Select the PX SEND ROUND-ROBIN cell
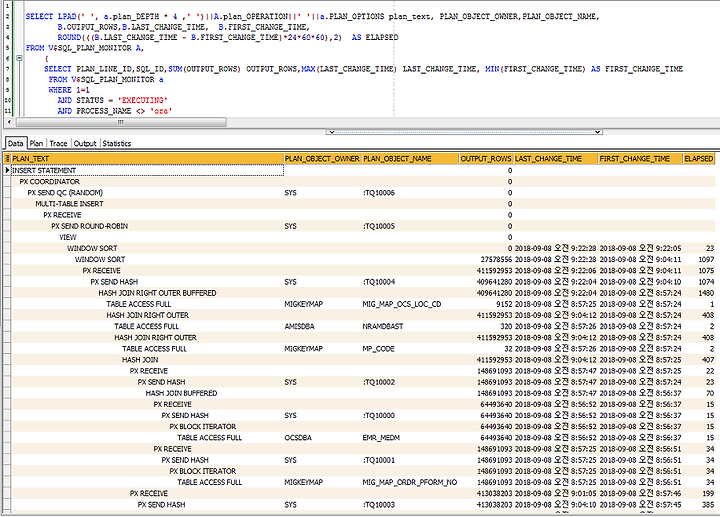Screen dimensions: 720x517 coord(147,226)
